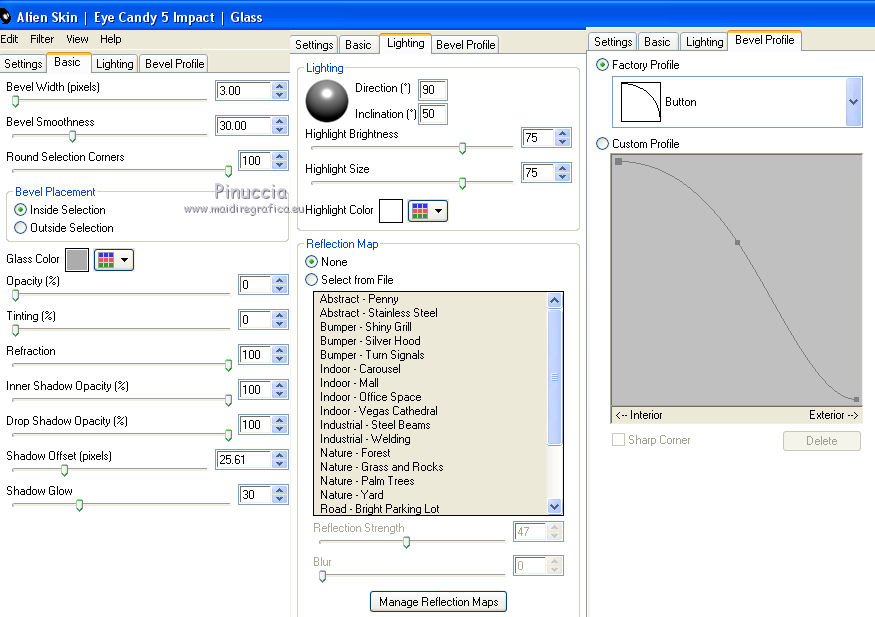This screenshot has height=617, width=875.
Task: Click the Glass Color palette grid icon
Action: 106,260
